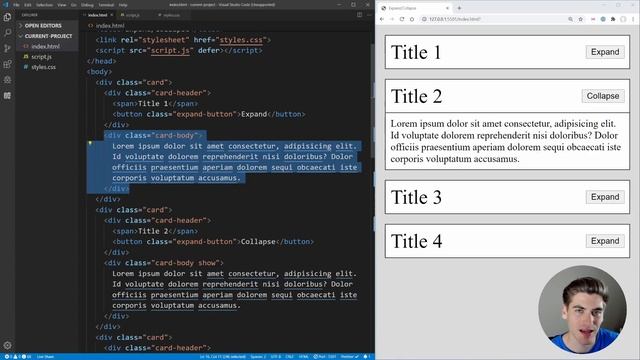Open the Edit menu
Viewport: 640px width, 360px height.
pos(27,5)
